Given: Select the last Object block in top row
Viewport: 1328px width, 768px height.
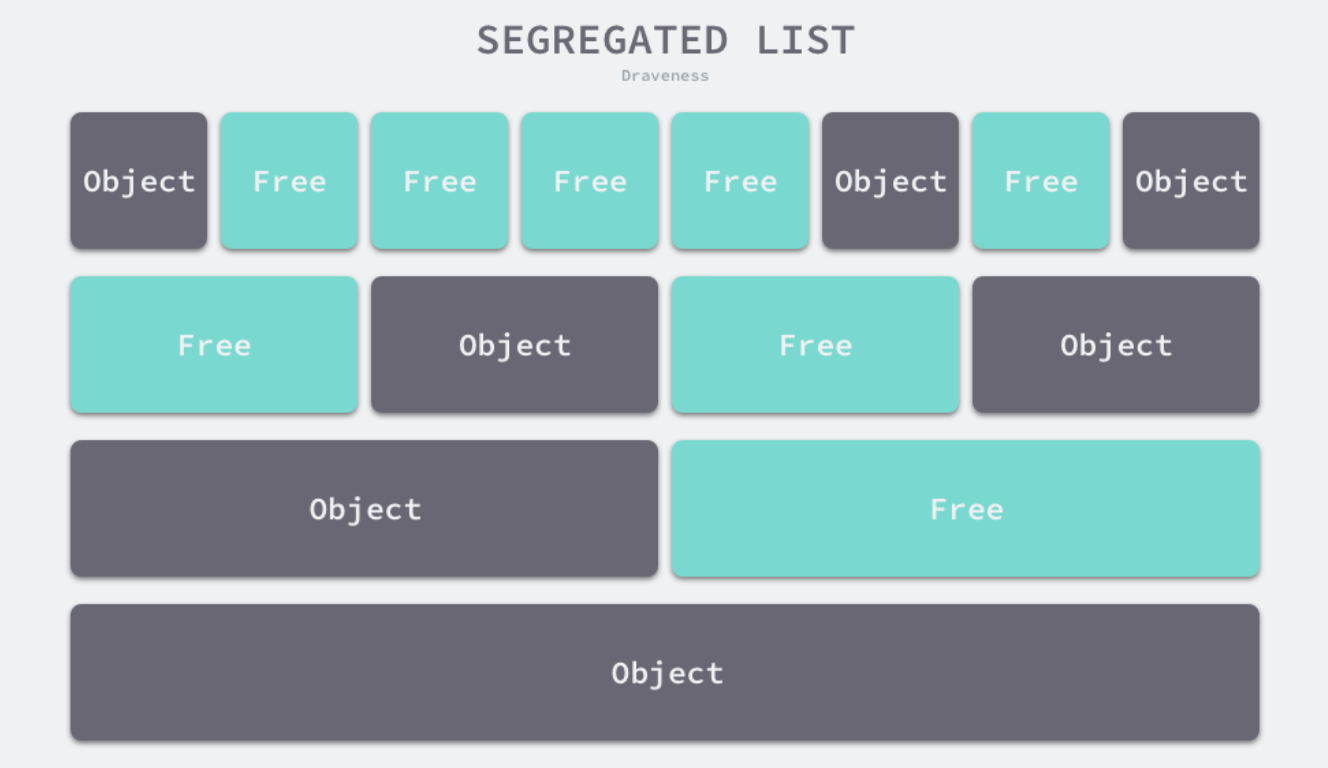Looking at the screenshot, I should (x=1191, y=181).
